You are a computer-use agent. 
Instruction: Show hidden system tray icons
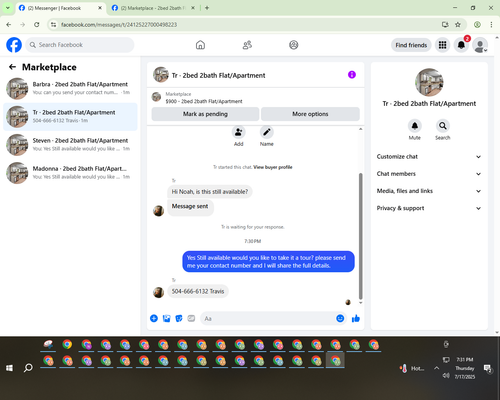[436, 368]
